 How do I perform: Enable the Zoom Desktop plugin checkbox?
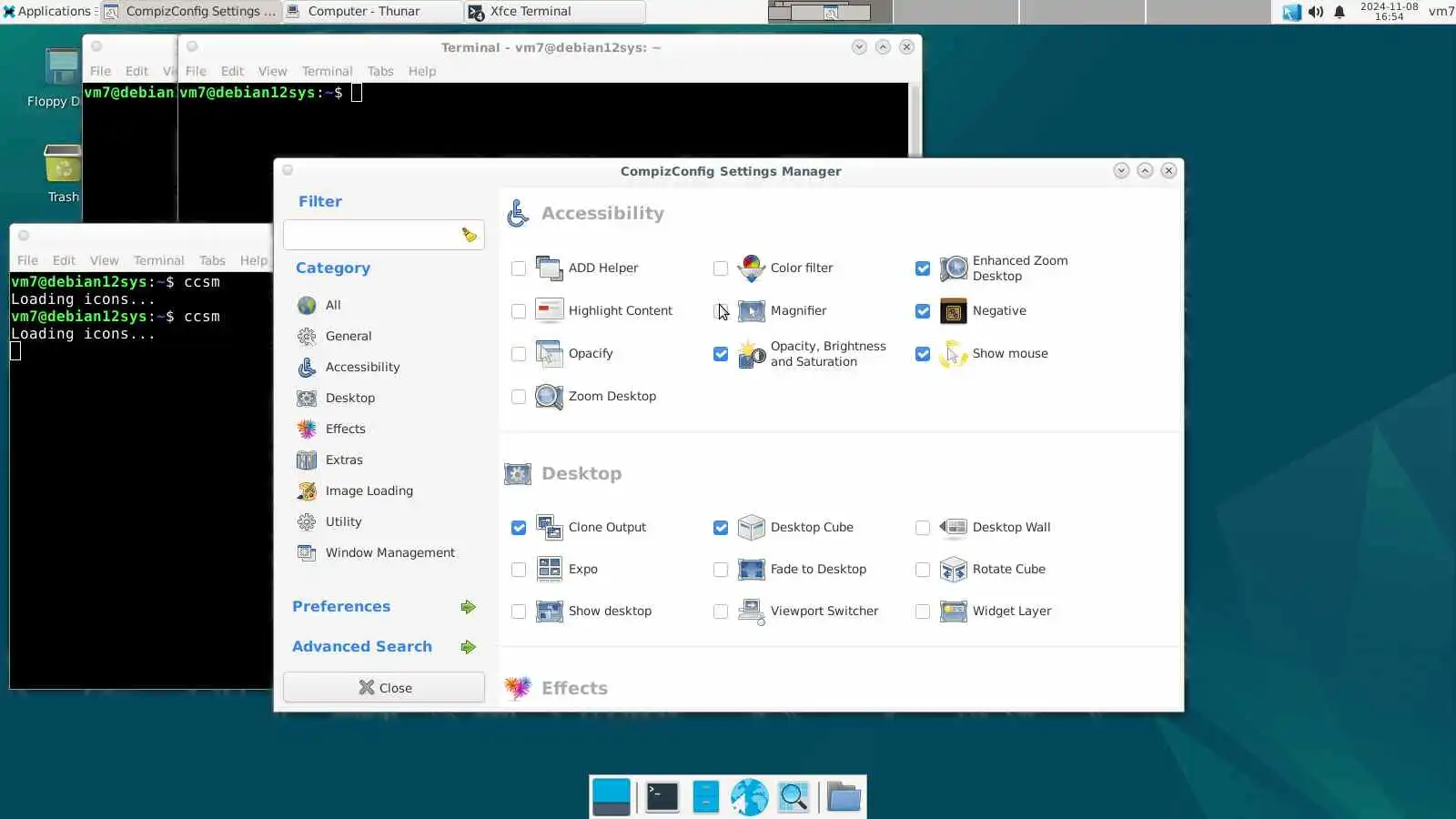click(519, 397)
